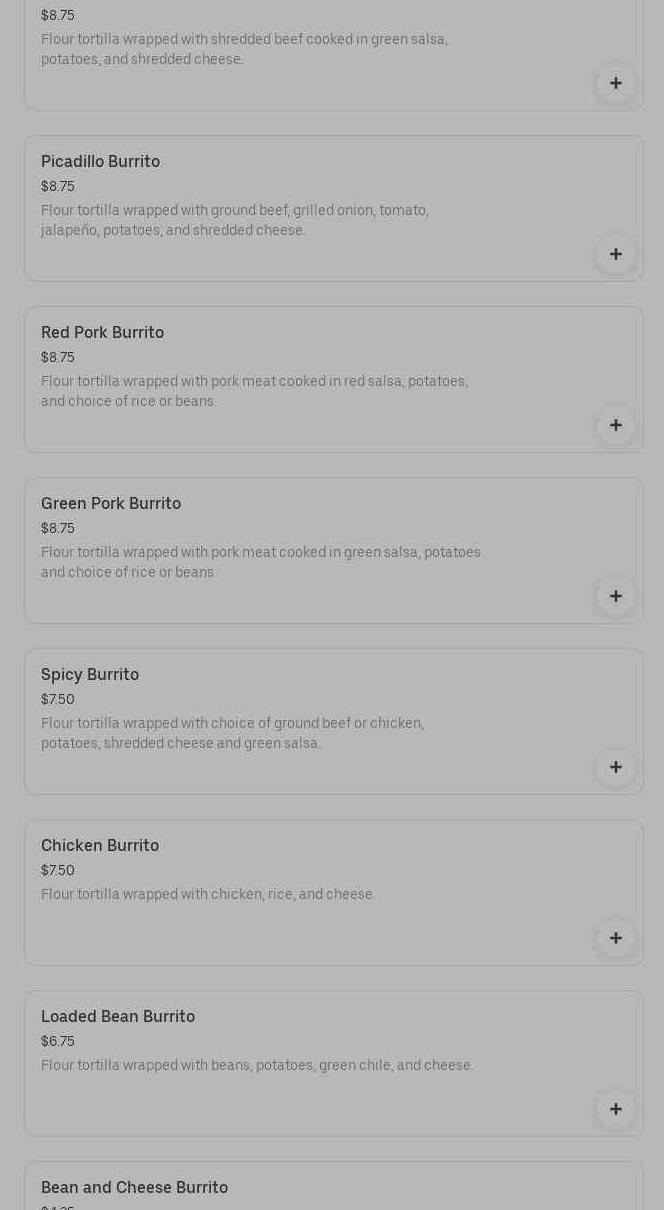Tap the plus button on Spicy Burrito
Image resolution: width=664 pixels, height=1210 pixels.
pyautogui.click(x=615, y=767)
